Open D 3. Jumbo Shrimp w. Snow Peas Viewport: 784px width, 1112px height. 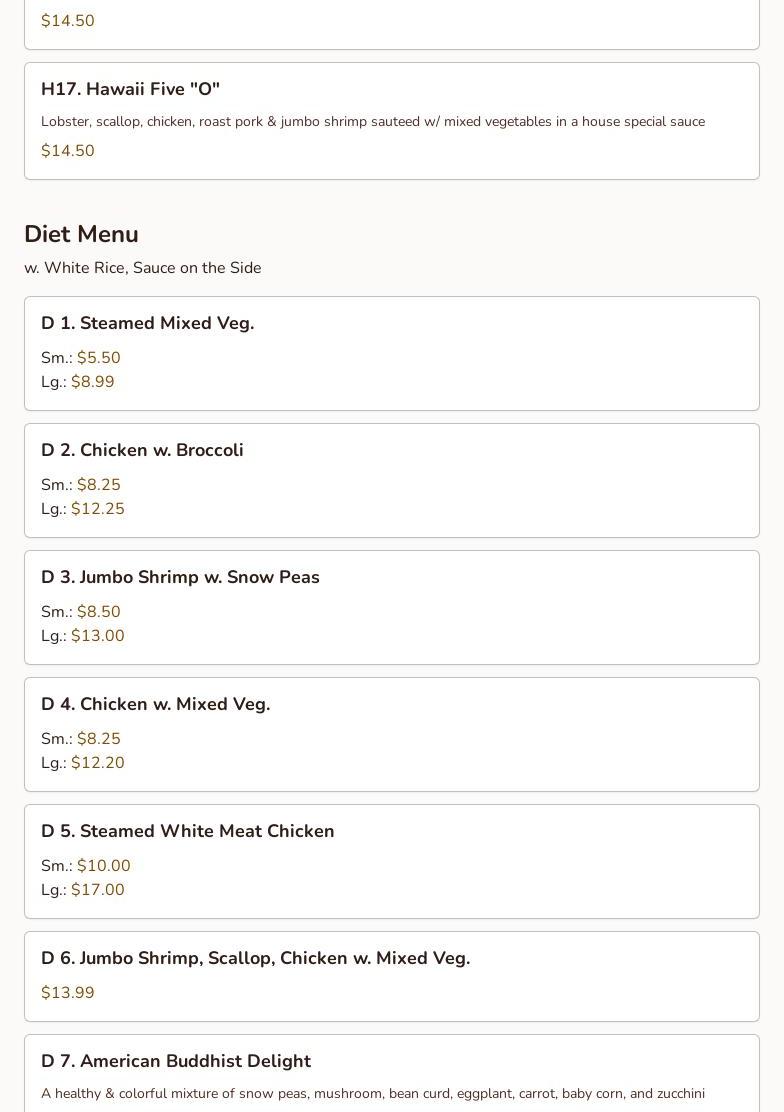click(x=392, y=607)
